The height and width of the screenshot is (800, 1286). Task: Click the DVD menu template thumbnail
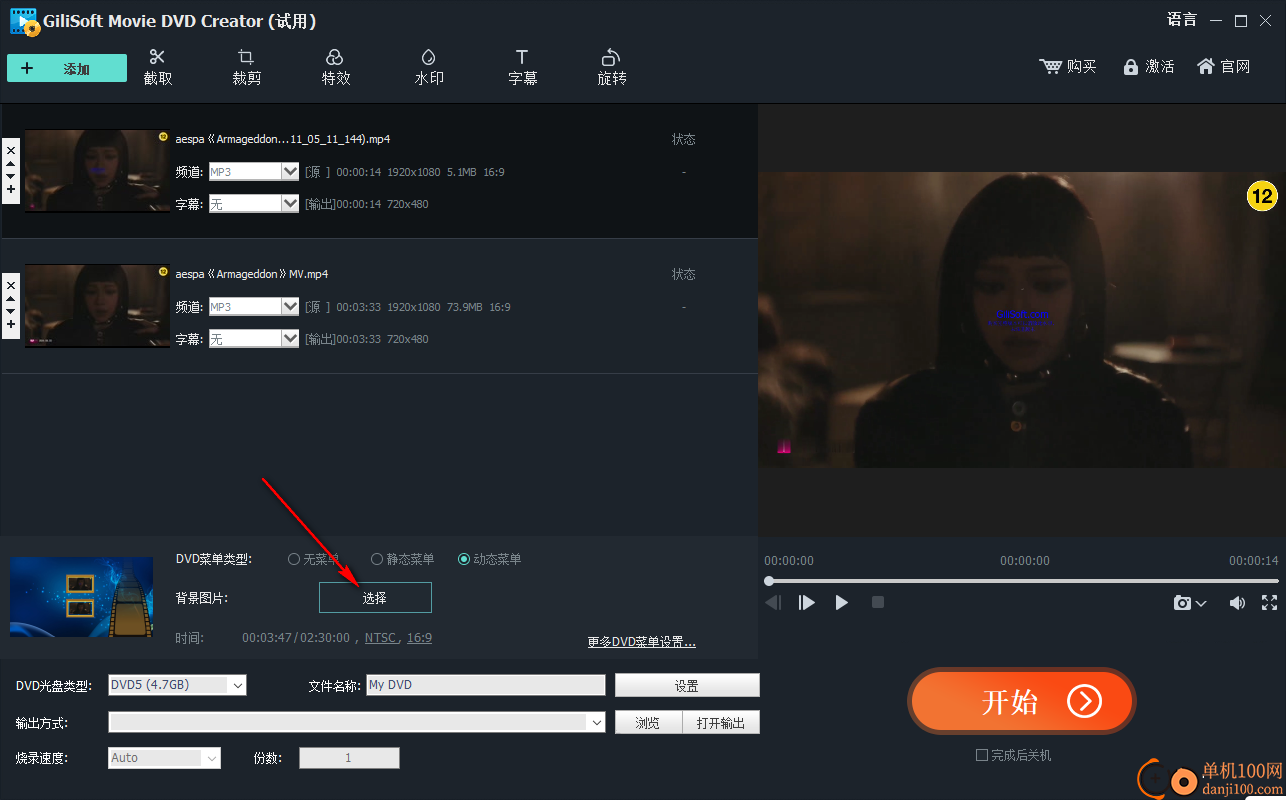(x=83, y=598)
